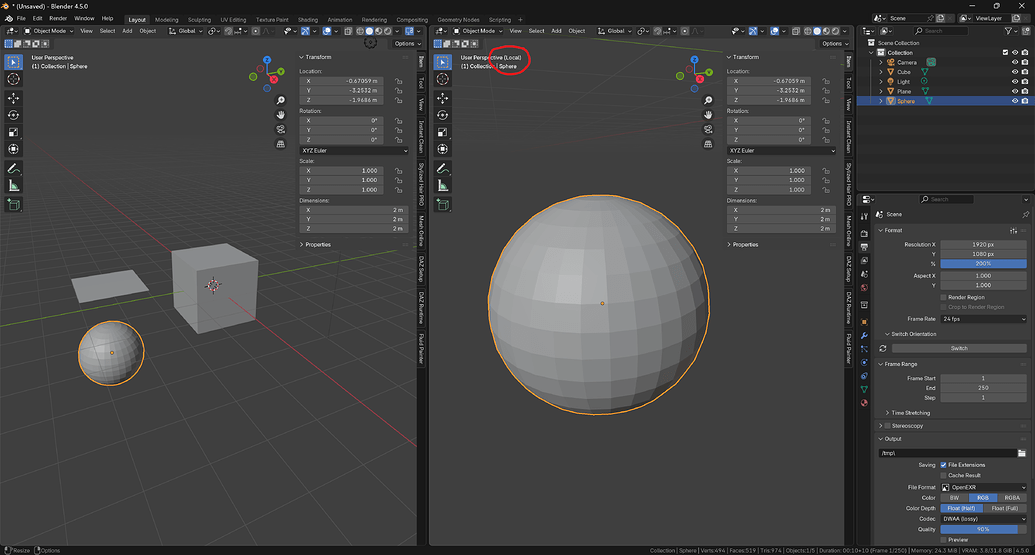Open Add menu in left viewport header
Image resolution: width=1035 pixels, height=555 pixels.
(x=127, y=31)
